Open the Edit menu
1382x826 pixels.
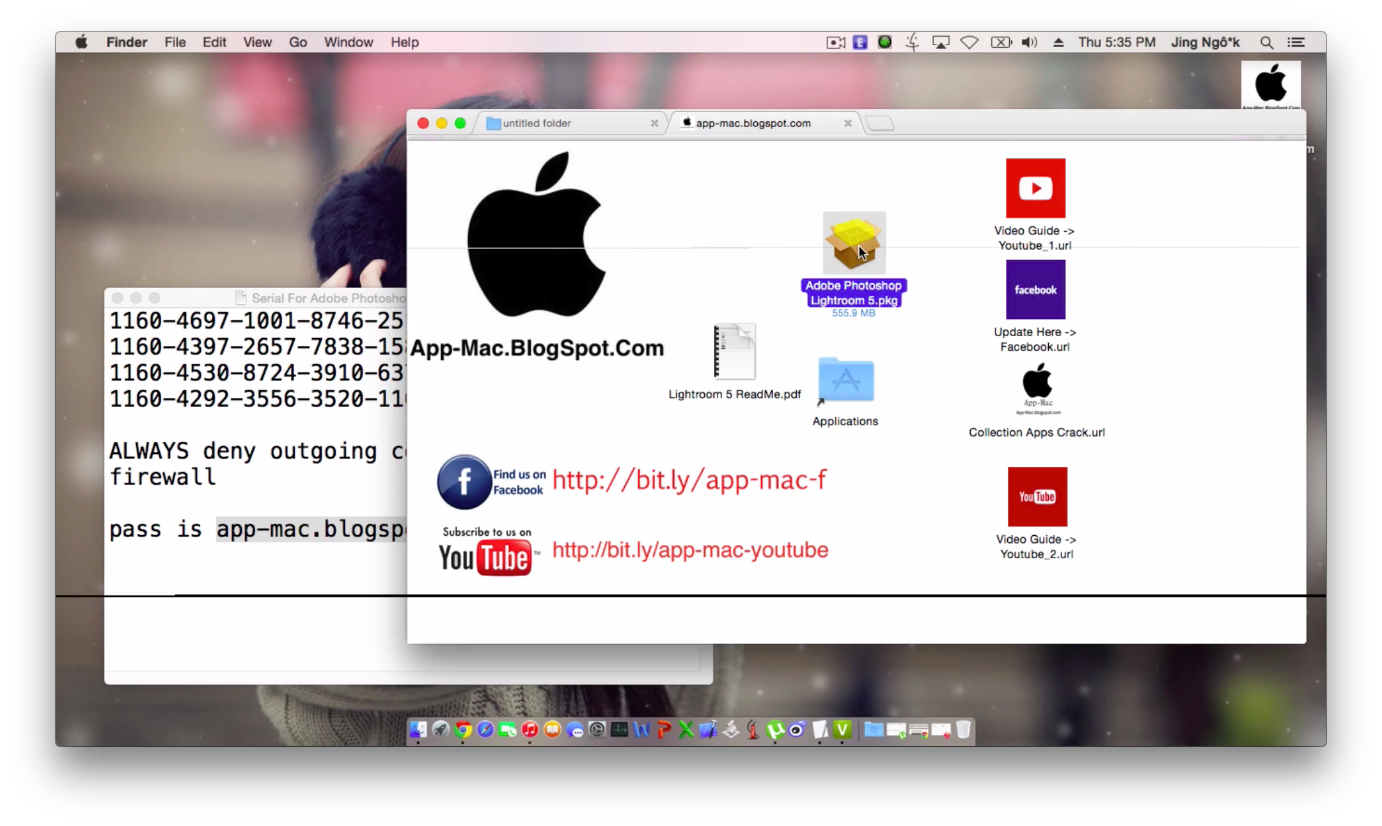(214, 42)
